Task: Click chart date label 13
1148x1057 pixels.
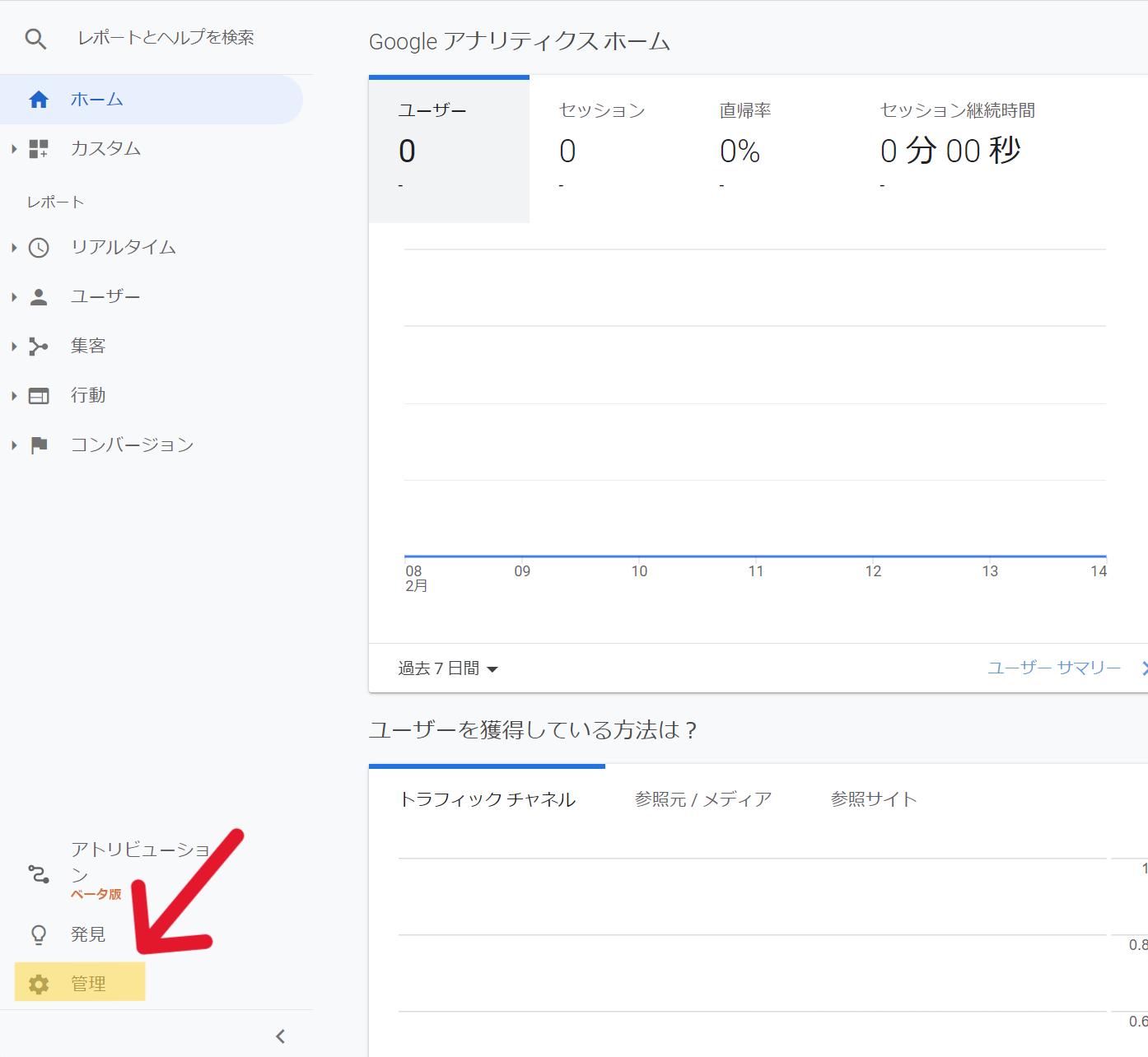Action: tap(990, 571)
